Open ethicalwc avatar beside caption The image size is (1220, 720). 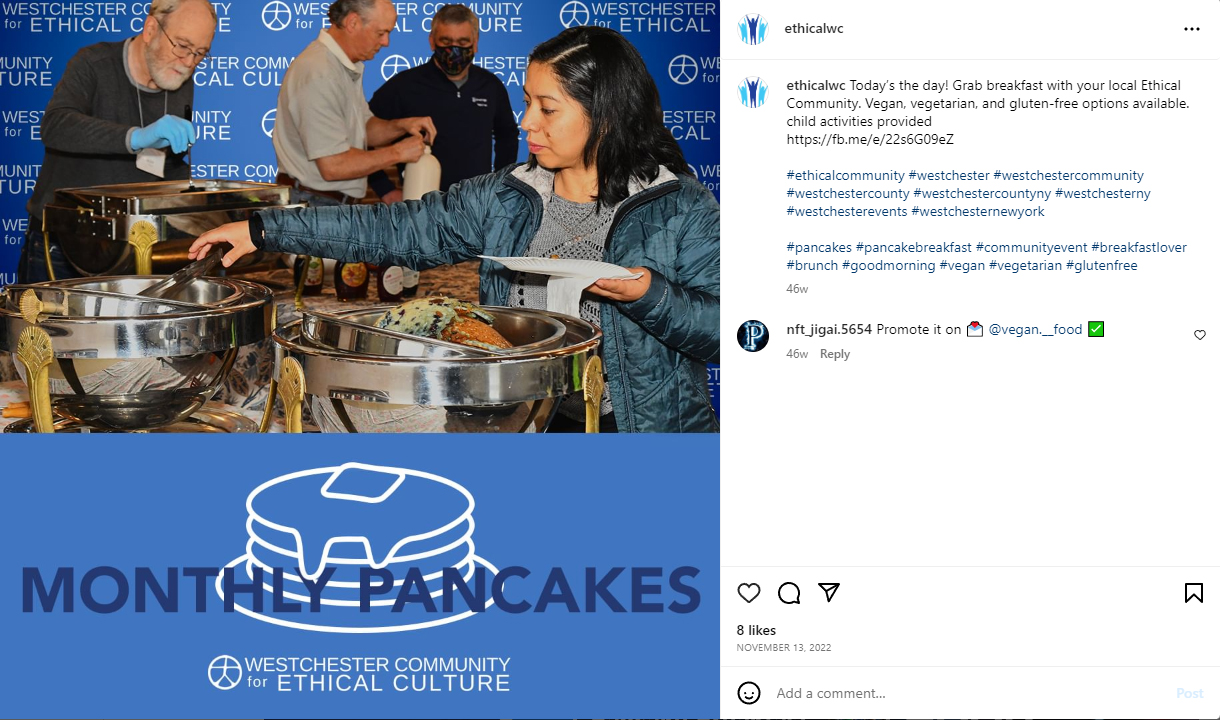(753, 92)
